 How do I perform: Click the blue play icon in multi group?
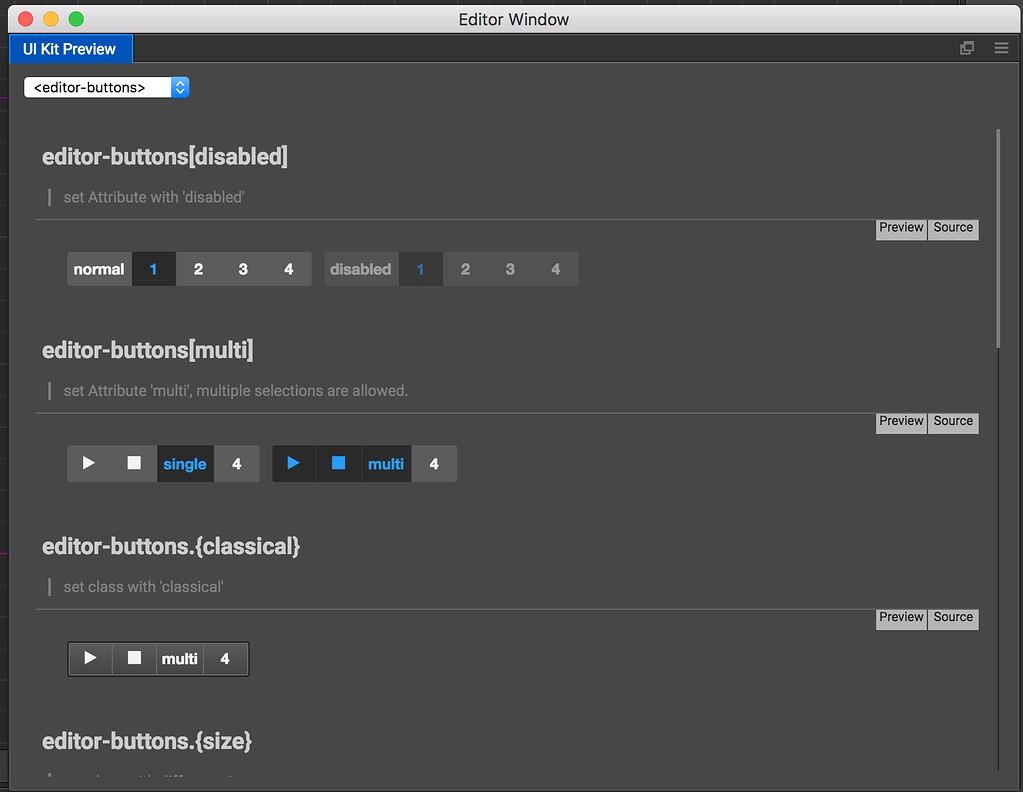pyautogui.click(x=294, y=463)
